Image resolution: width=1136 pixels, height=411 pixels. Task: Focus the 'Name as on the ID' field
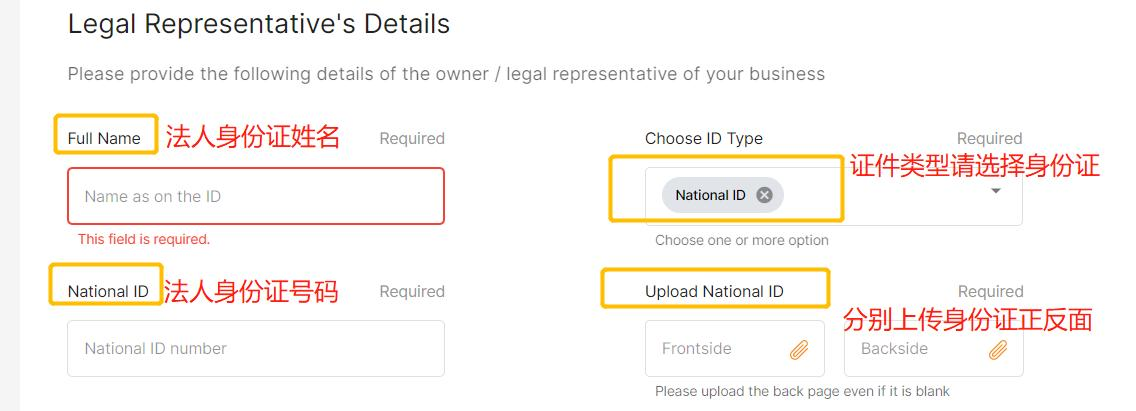tap(255, 196)
